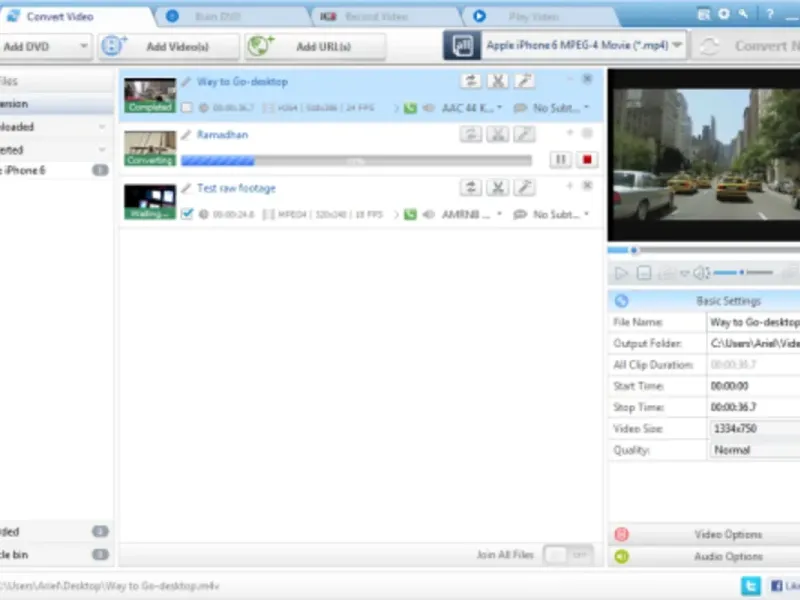The height and width of the screenshot is (600, 800).
Task: Click the output profile device icon
Action: [462, 45]
